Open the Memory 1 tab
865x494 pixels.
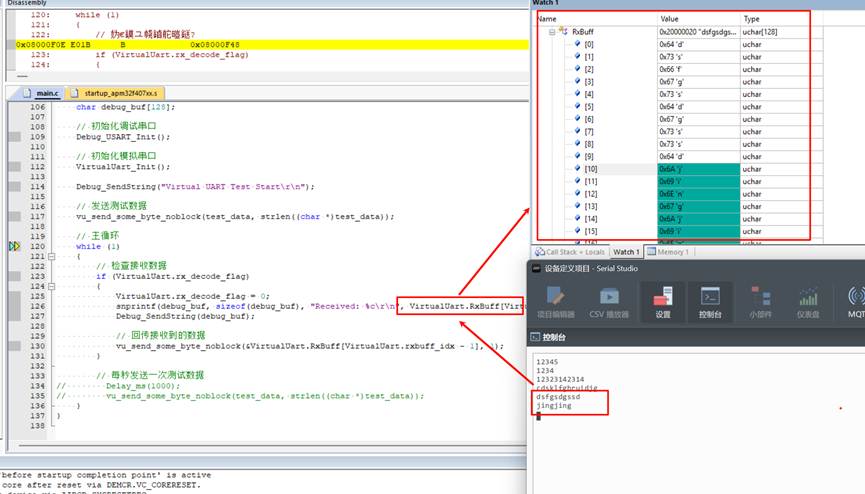click(x=669, y=252)
